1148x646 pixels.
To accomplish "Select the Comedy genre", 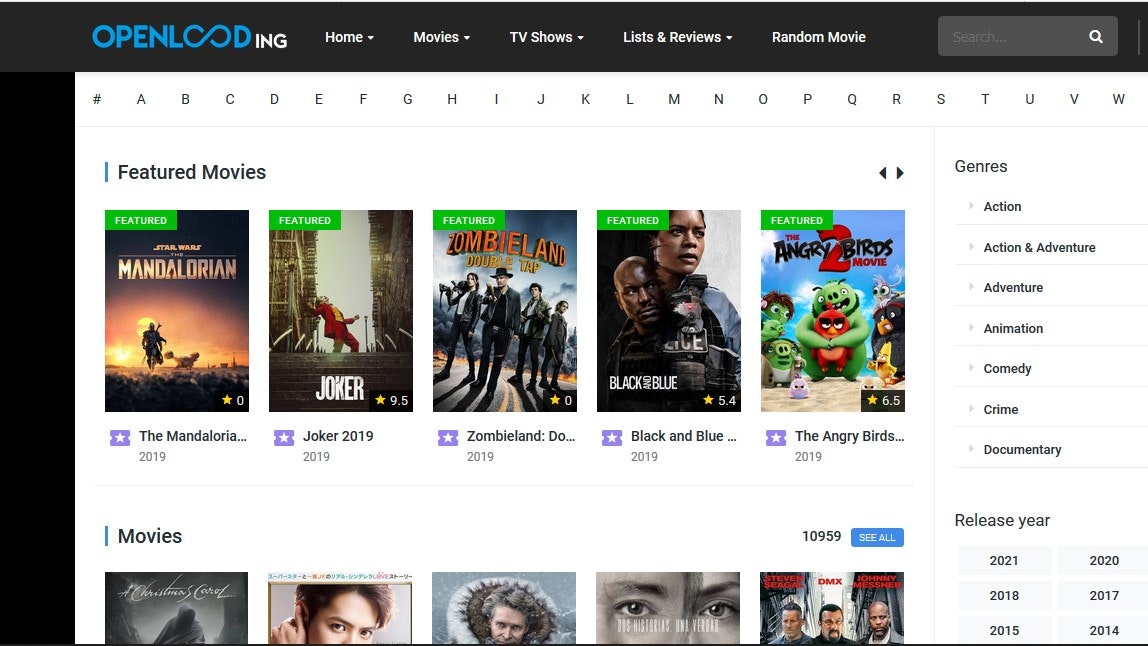I will point(1007,368).
